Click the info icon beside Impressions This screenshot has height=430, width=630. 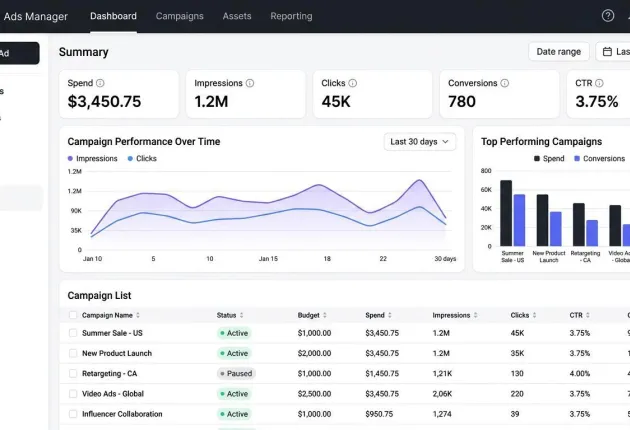click(250, 83)
